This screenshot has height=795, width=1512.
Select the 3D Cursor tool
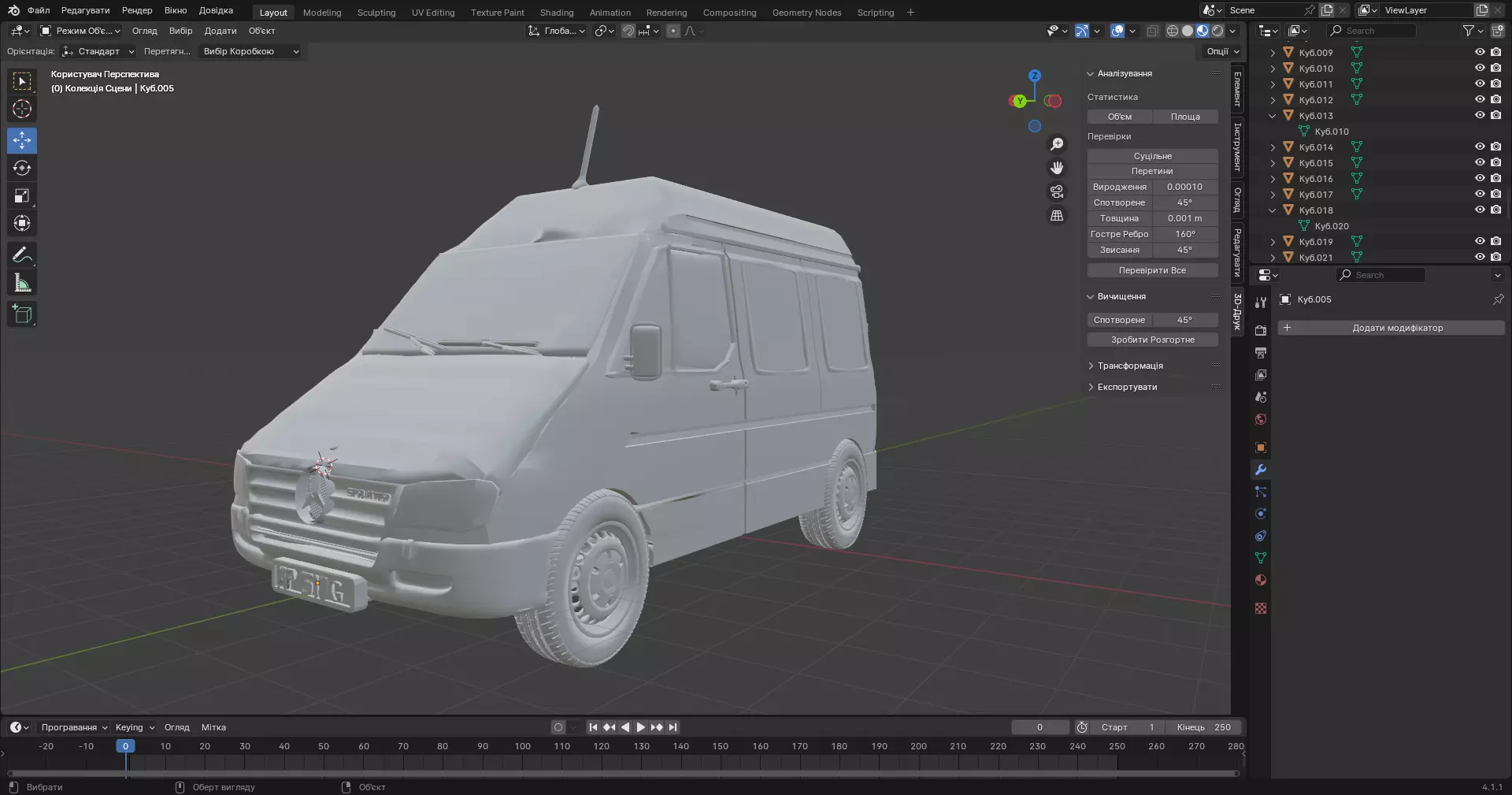(22, 110)
